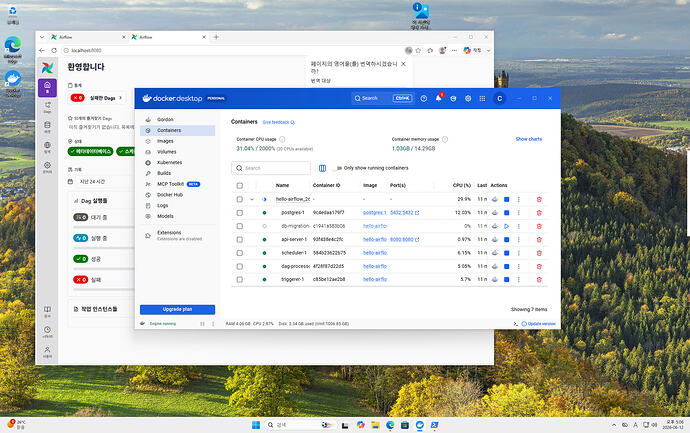Check the triggerer-1 row checkbox

(239, 279)
